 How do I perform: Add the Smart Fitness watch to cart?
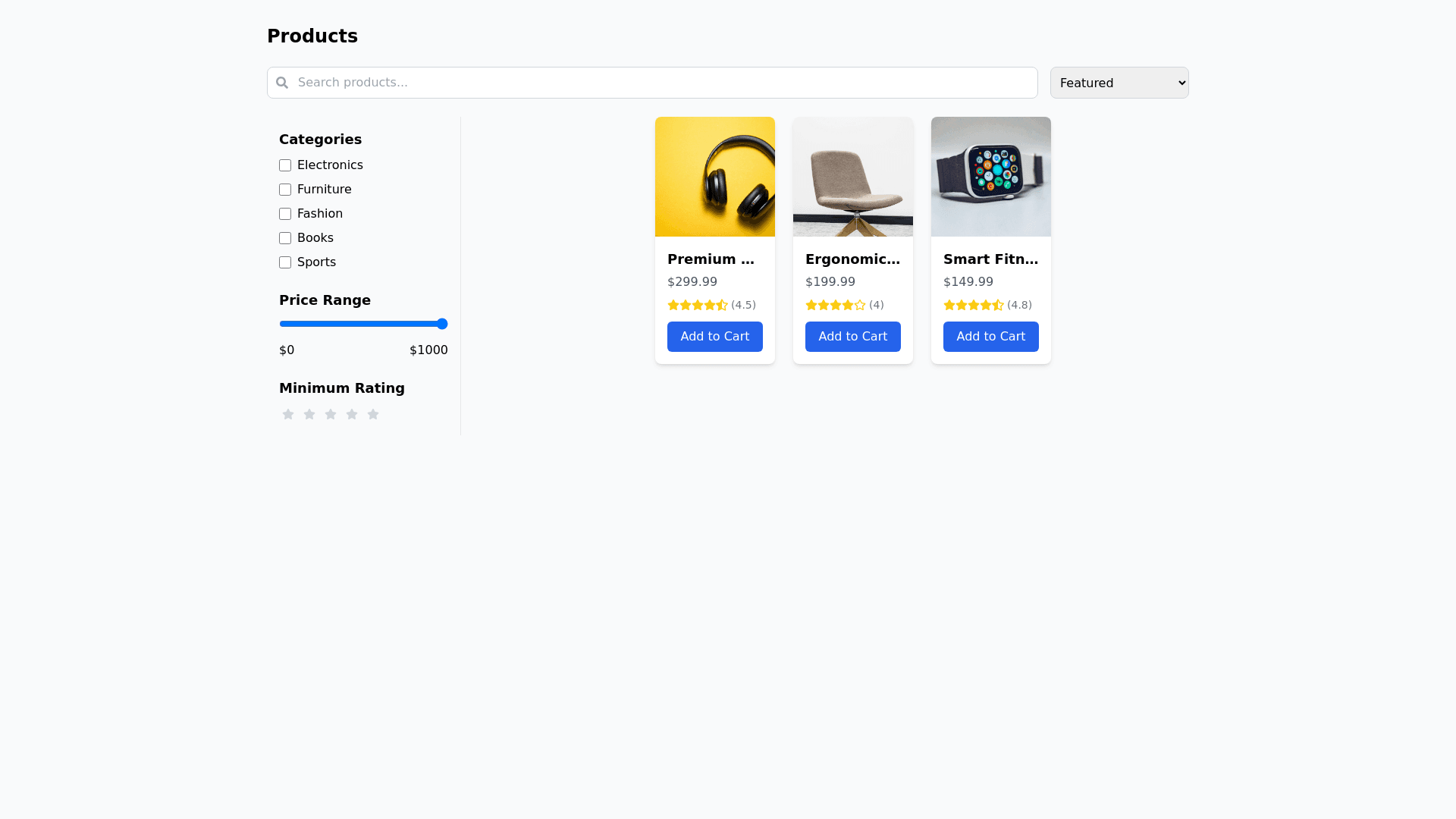(x=990, y=337)
